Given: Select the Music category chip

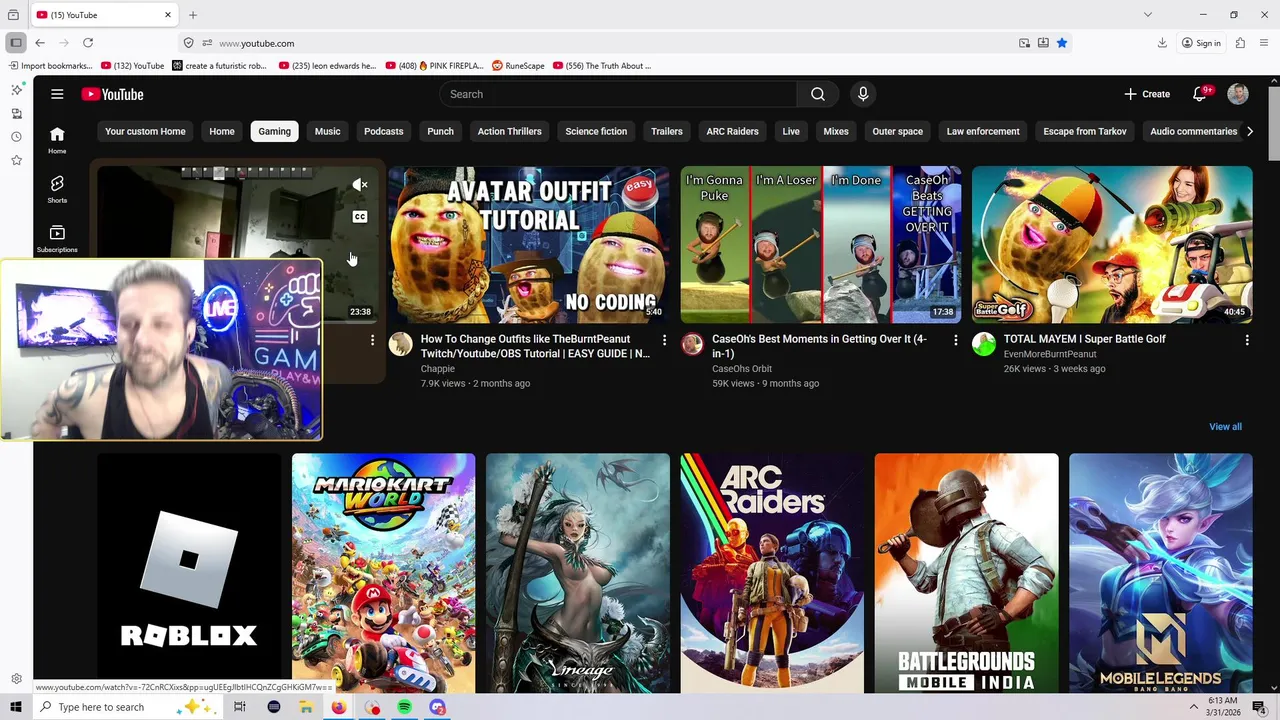Looking at the screenshot, I should (x=327, y=131).
